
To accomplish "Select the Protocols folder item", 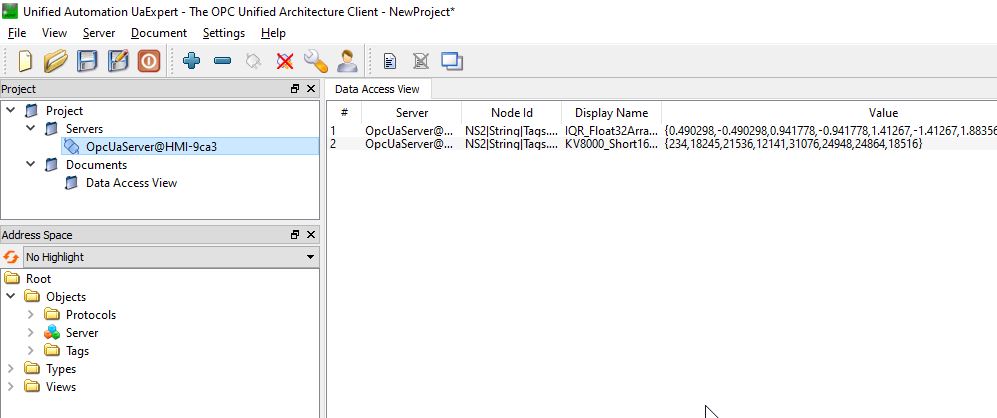I will [x=91, y=315].
